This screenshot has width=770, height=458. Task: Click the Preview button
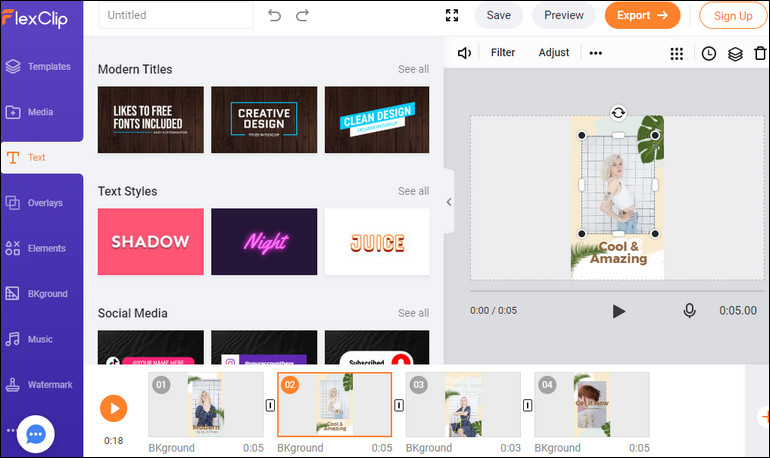coord(564,15)
